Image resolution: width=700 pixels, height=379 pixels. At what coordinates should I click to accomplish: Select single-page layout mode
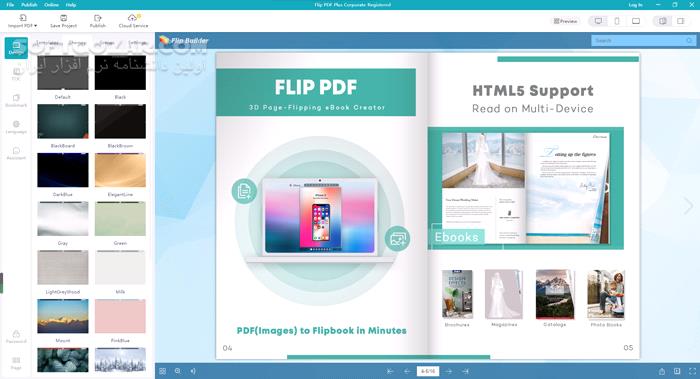tap(681, 21)
